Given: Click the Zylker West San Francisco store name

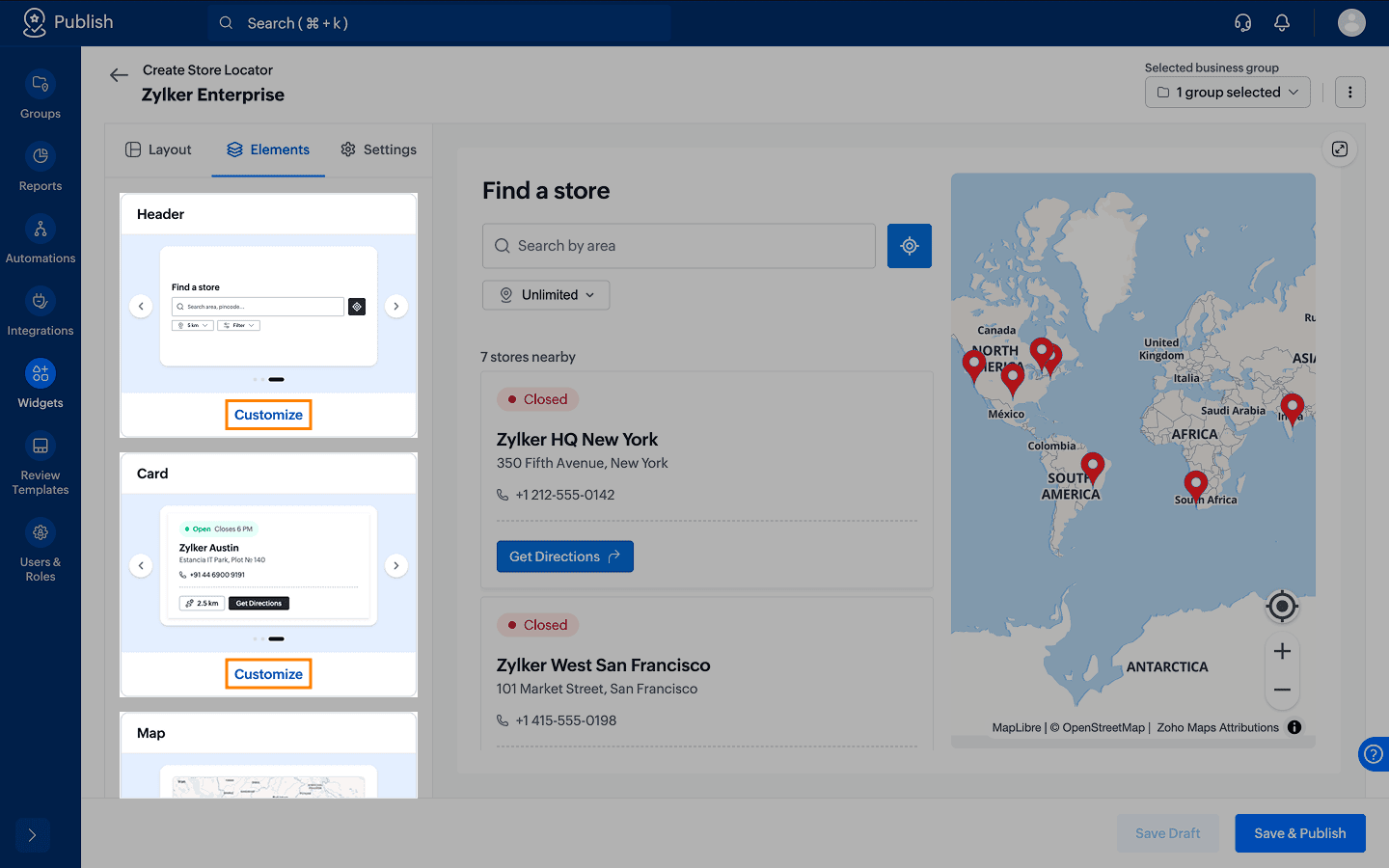Looking at the screenshot, I should (x=603, y=665).
